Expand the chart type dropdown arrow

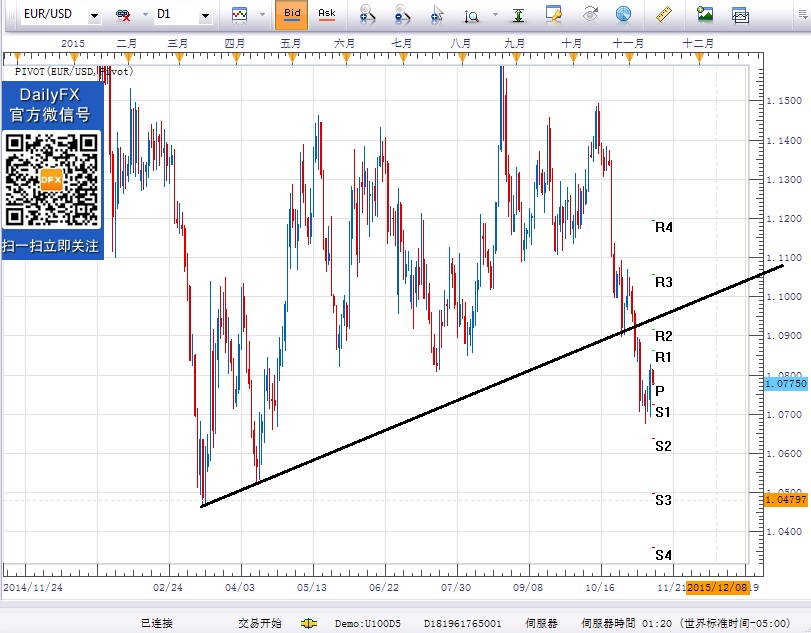[262, 15]
